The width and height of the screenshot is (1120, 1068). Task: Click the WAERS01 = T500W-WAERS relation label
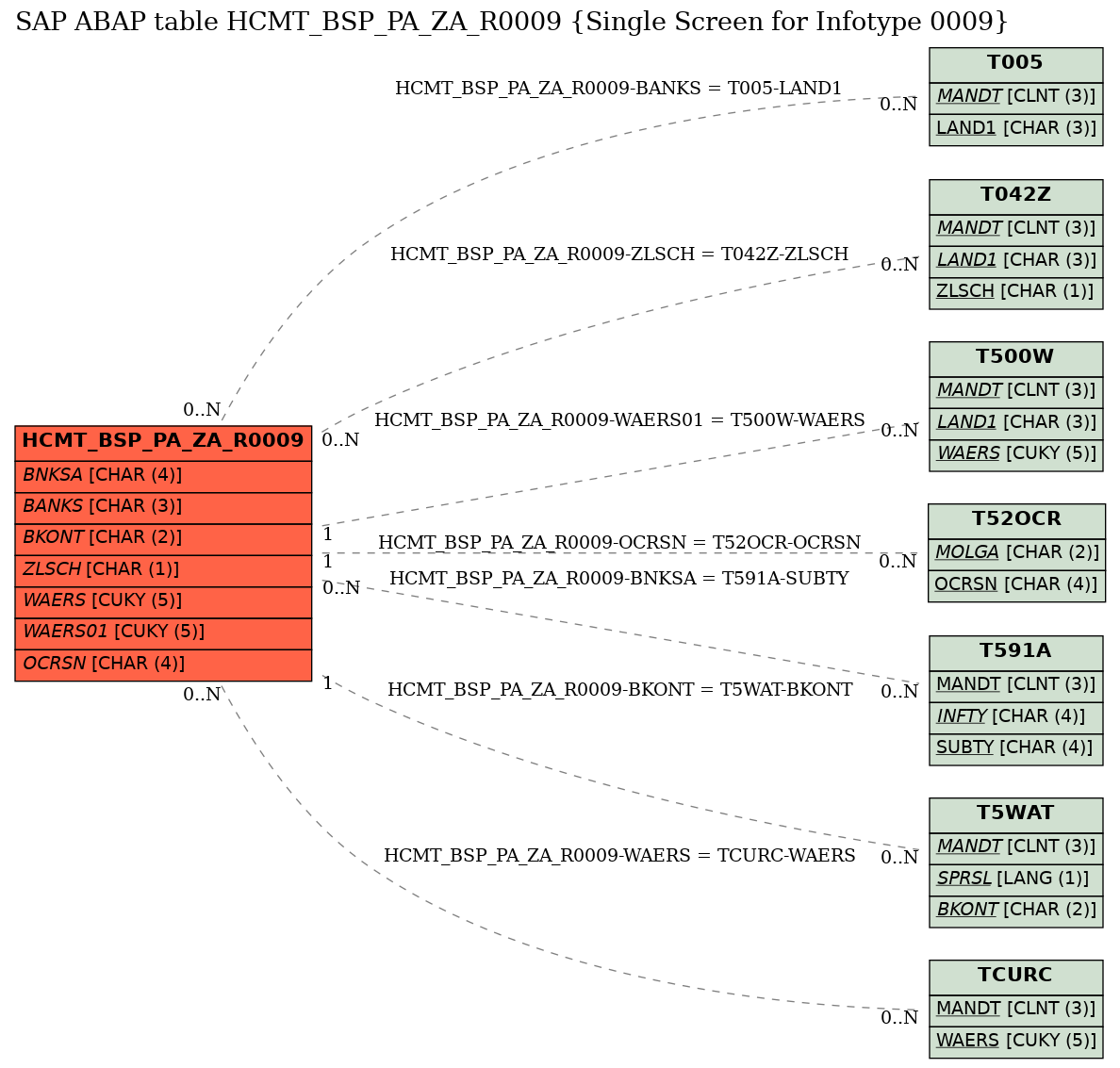[x=619, y=419]
